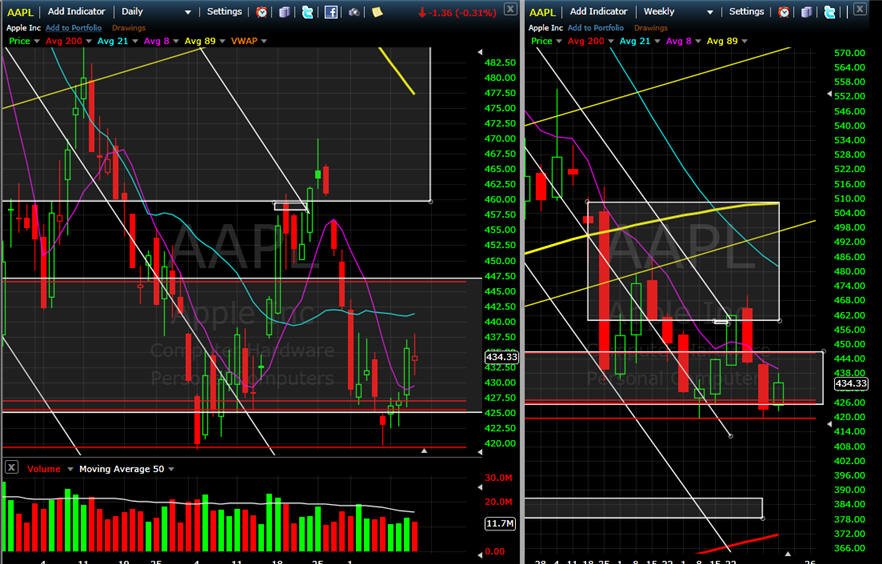Screen dimensions: 882x564
Task: Open Drawings in Daily chart
Action: (128, 28)
